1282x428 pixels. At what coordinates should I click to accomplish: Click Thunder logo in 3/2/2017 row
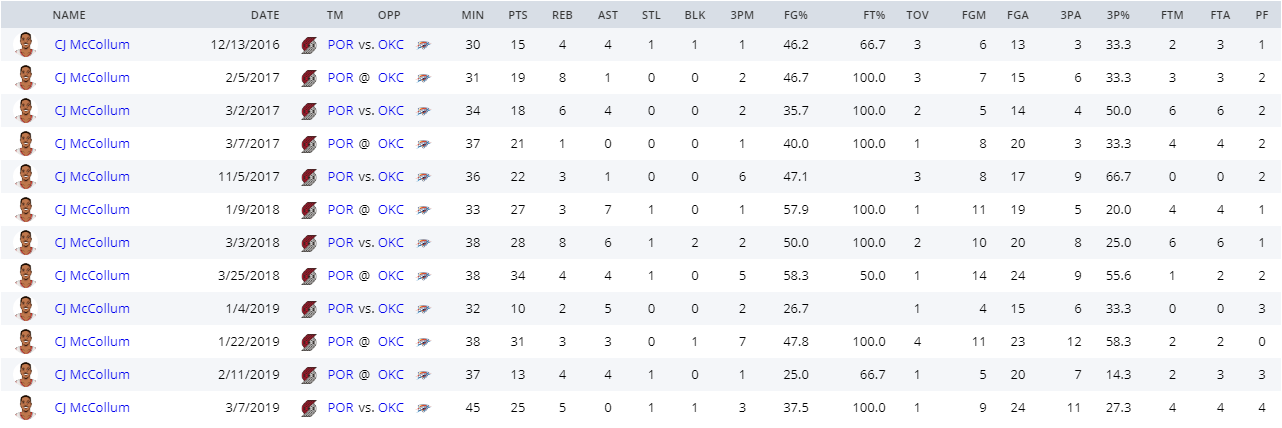click(424, 111)
